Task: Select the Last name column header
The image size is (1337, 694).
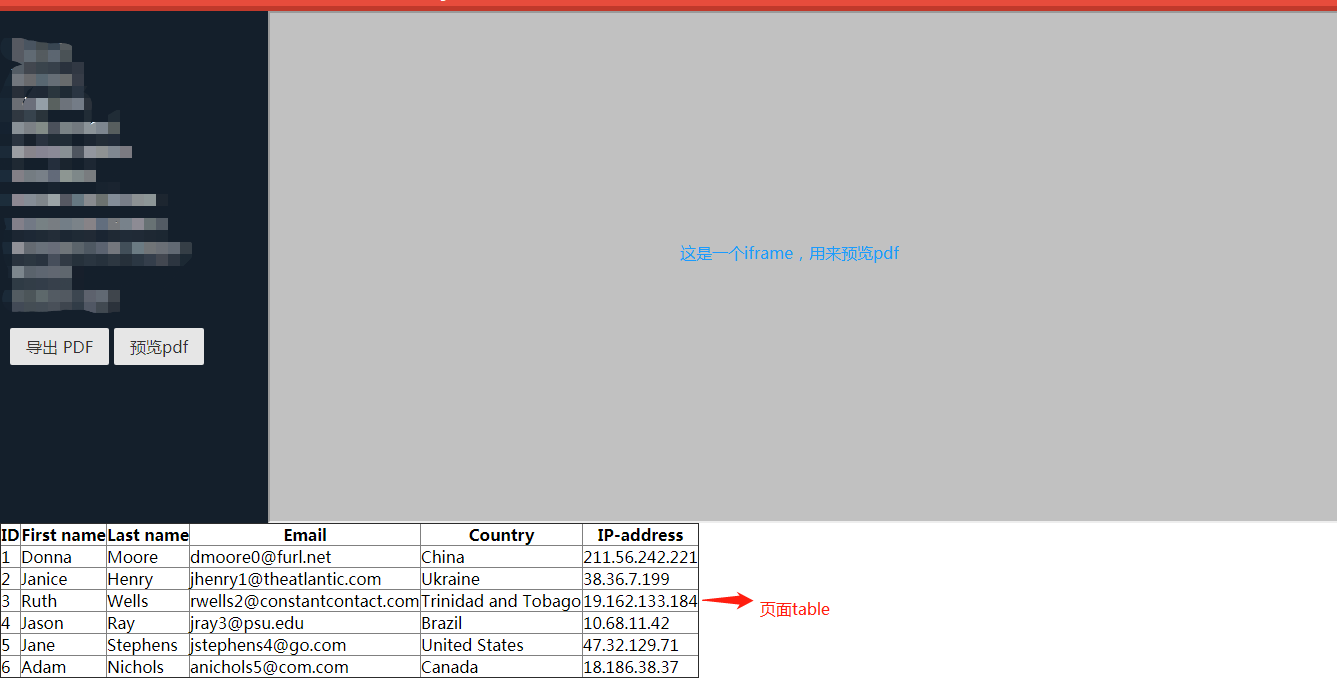Action: coord(148,535)
